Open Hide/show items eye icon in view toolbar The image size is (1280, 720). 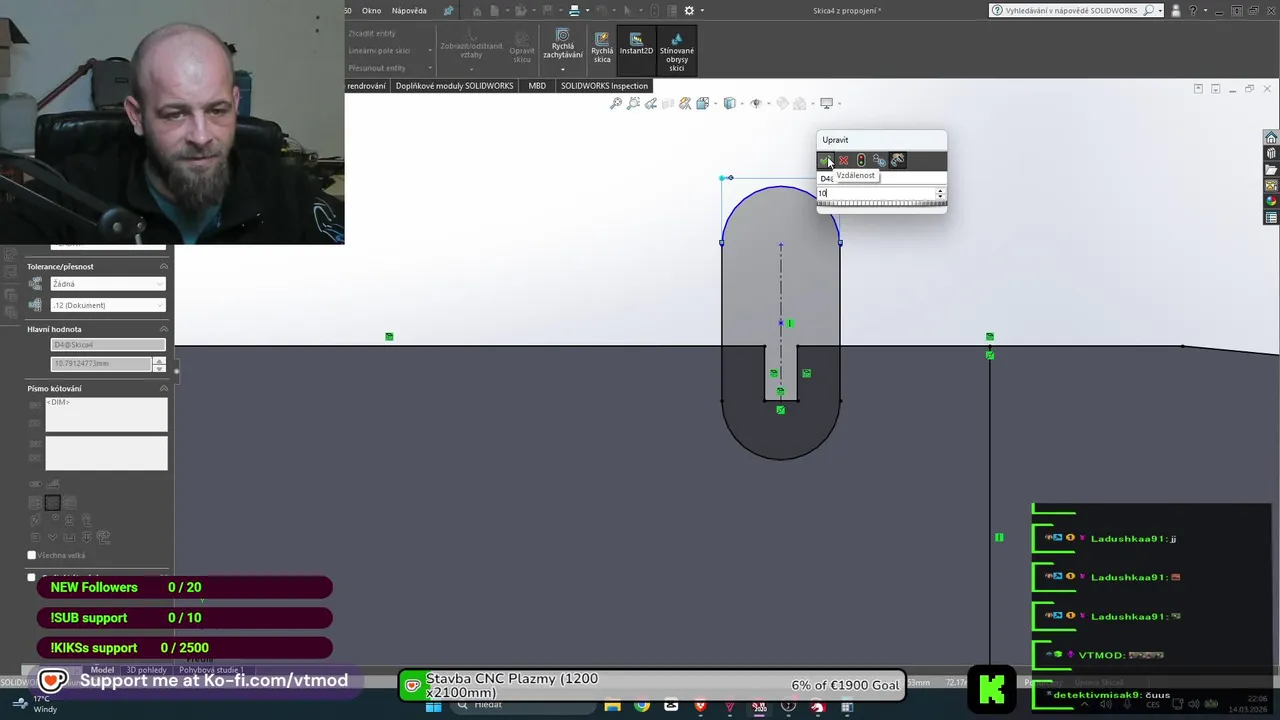tap(756, 103)
